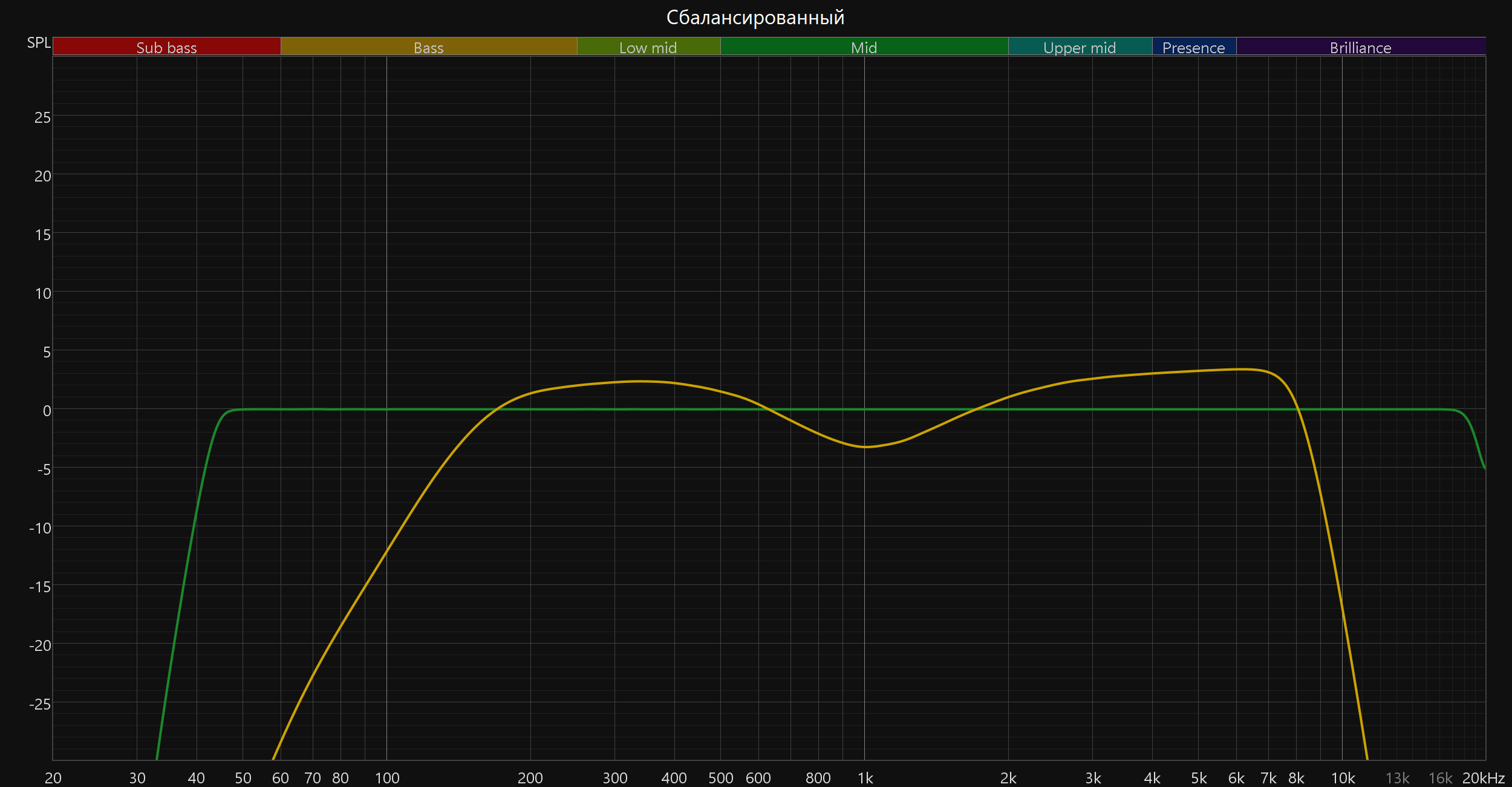Click the 20 Hz axis label
This screenshot has width=1512, height=787.
click(x=53, y=778)
